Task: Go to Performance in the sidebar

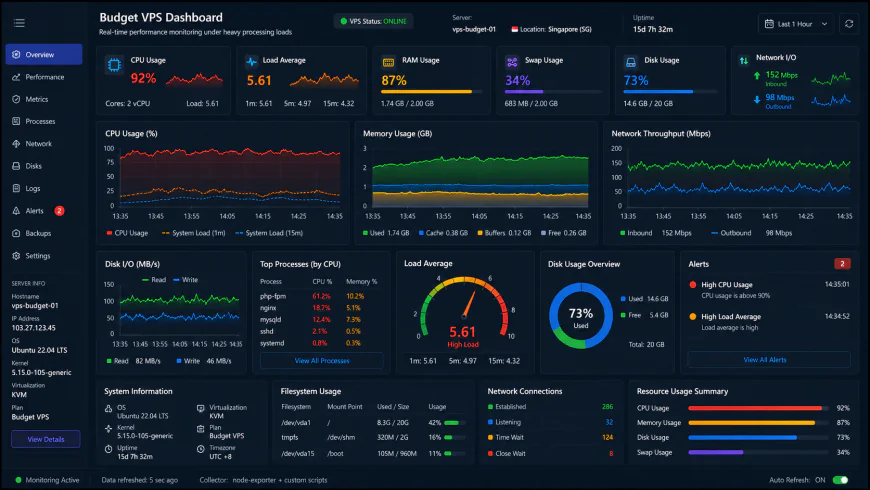Action: tap(44, 77)
